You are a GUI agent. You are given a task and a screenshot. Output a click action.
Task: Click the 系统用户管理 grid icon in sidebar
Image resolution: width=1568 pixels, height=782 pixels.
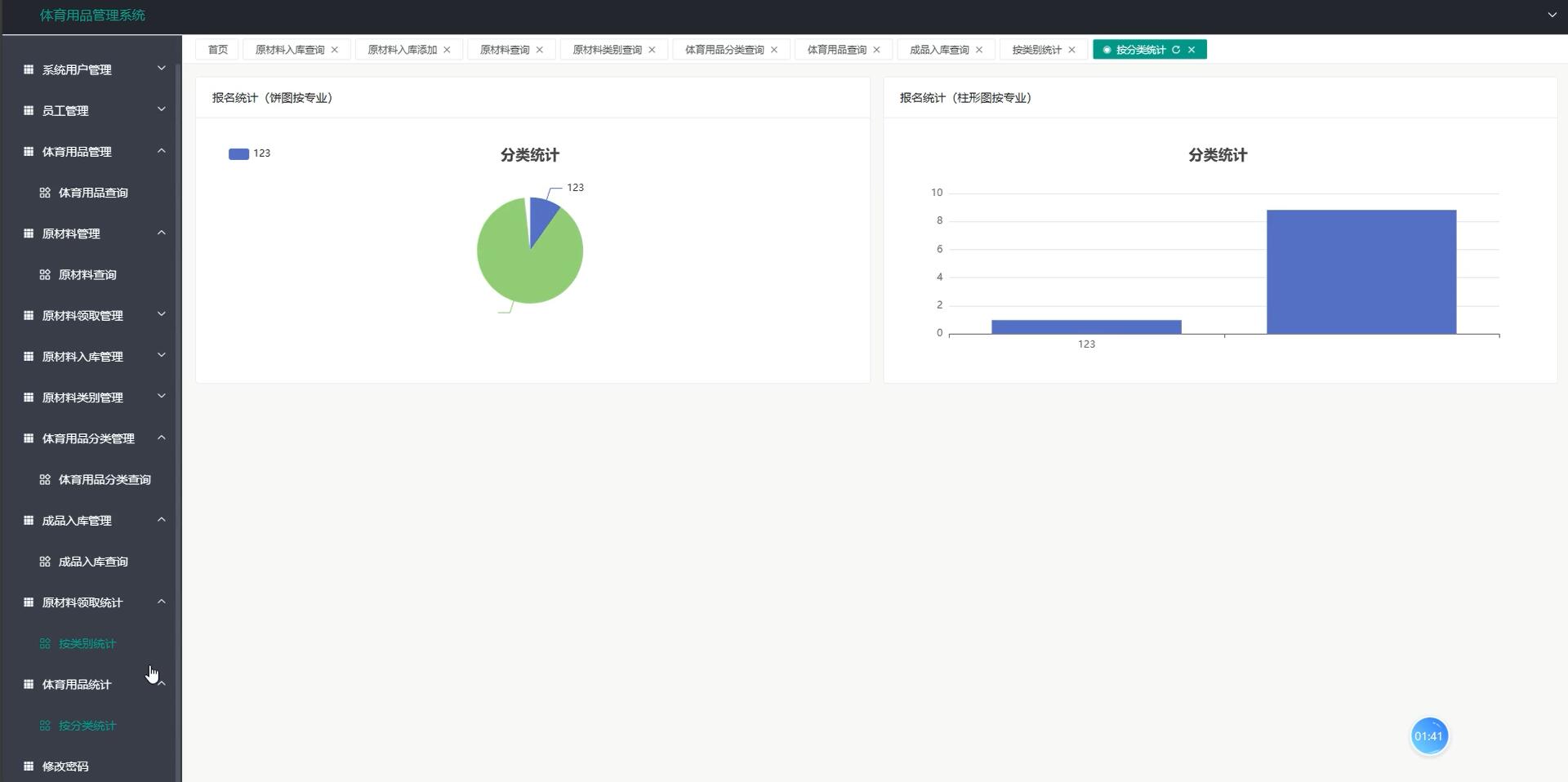tap(28, 69)
